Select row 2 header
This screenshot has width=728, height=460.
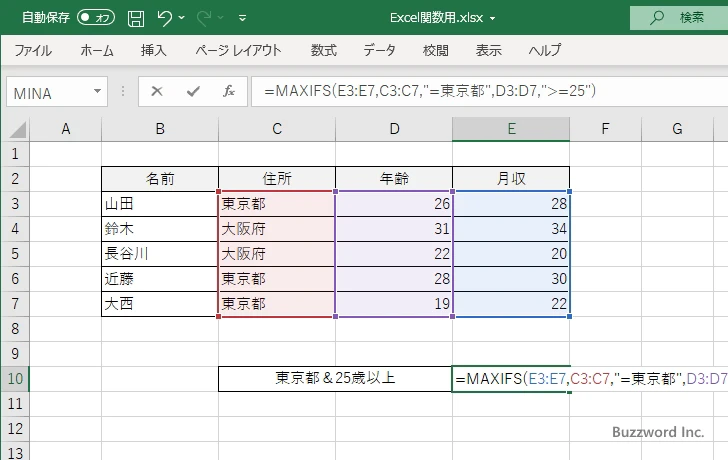[x=15, y=179]
